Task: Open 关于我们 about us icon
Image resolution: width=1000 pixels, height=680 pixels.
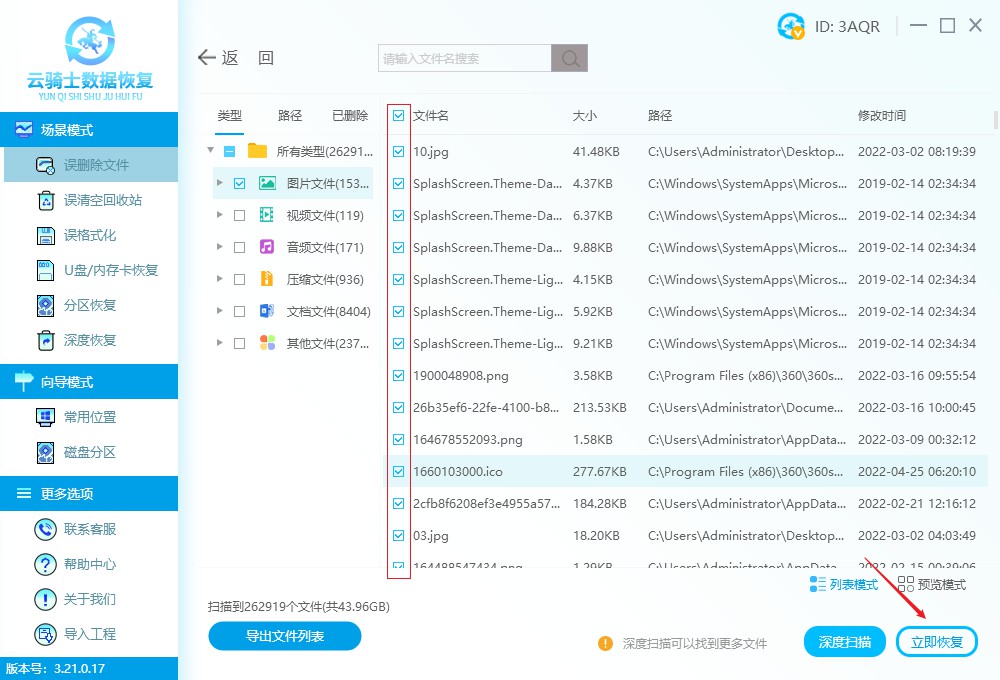Action: point(45,600)
